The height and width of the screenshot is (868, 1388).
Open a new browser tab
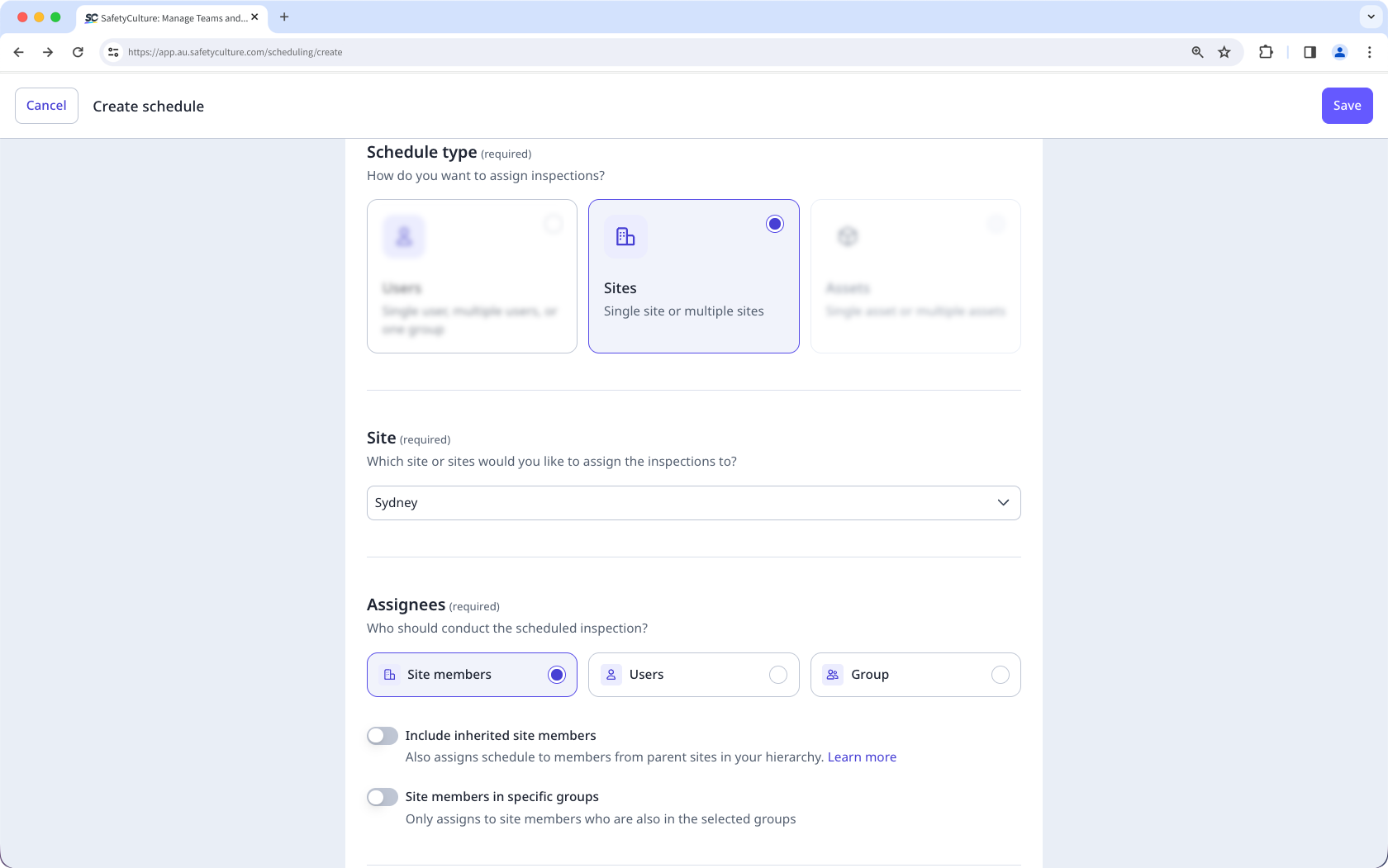click(x=284, y=17)
